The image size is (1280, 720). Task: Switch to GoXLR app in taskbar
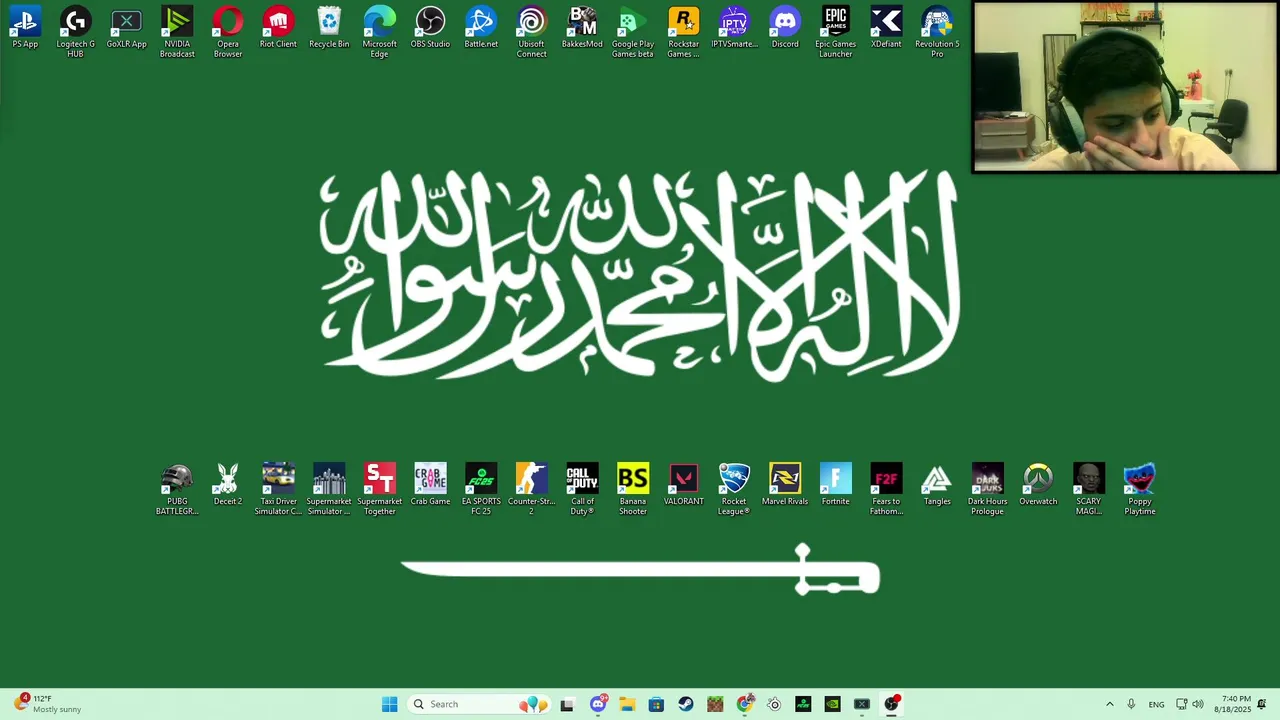coord(862,704)
